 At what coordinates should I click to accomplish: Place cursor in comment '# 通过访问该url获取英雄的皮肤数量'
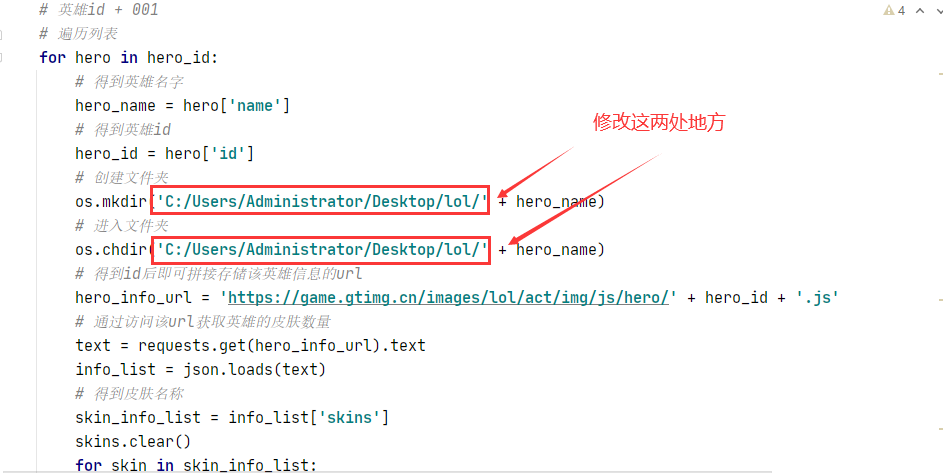(203, 322)
